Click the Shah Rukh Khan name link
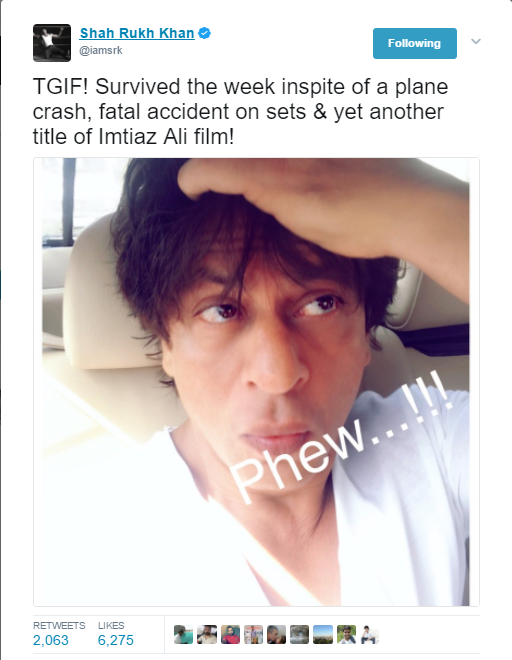The image size is (512, 660). pyautogui.click(x=137, y=33)
